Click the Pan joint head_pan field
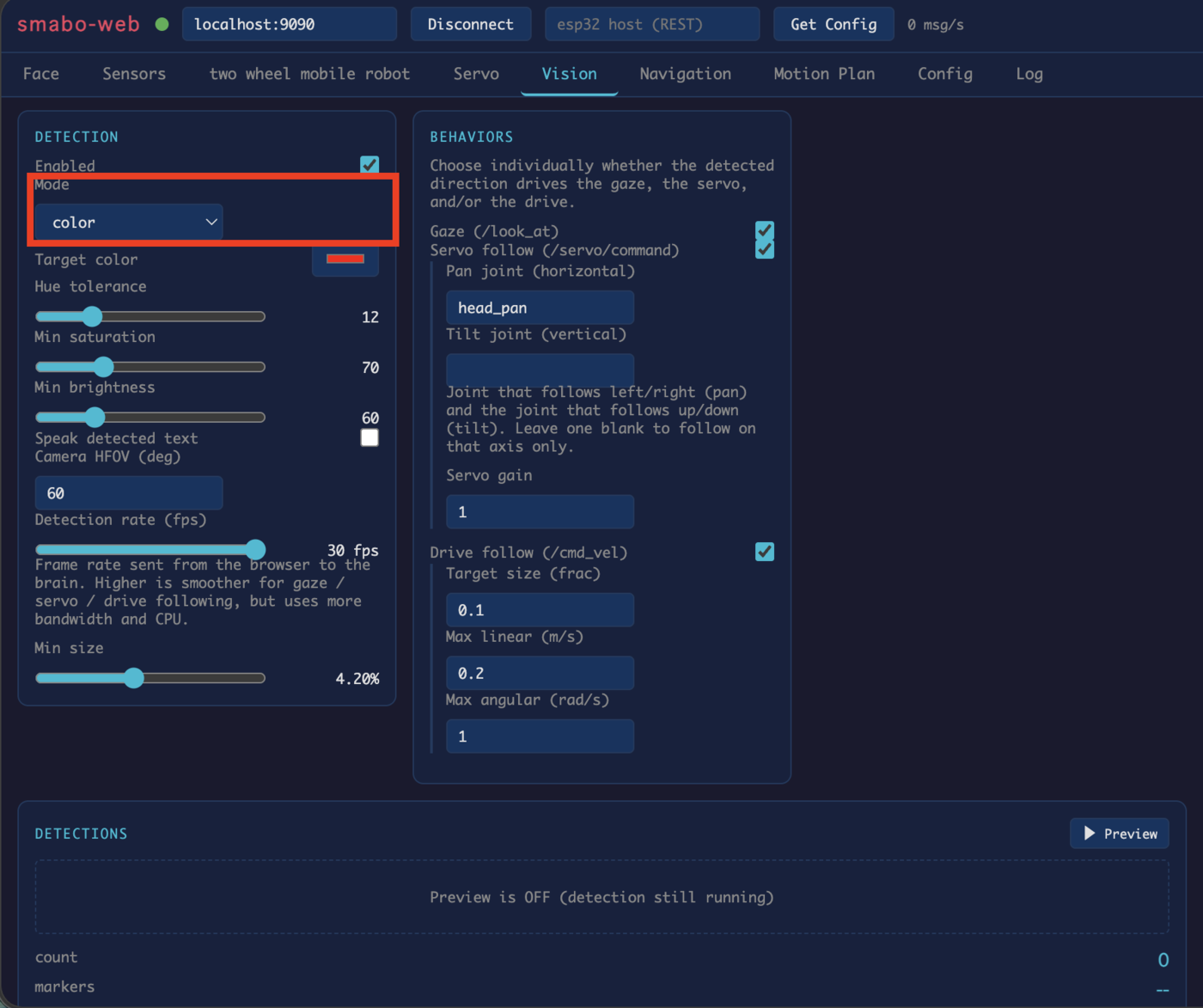This screenshot has width=1203, height=1008. 540,308
